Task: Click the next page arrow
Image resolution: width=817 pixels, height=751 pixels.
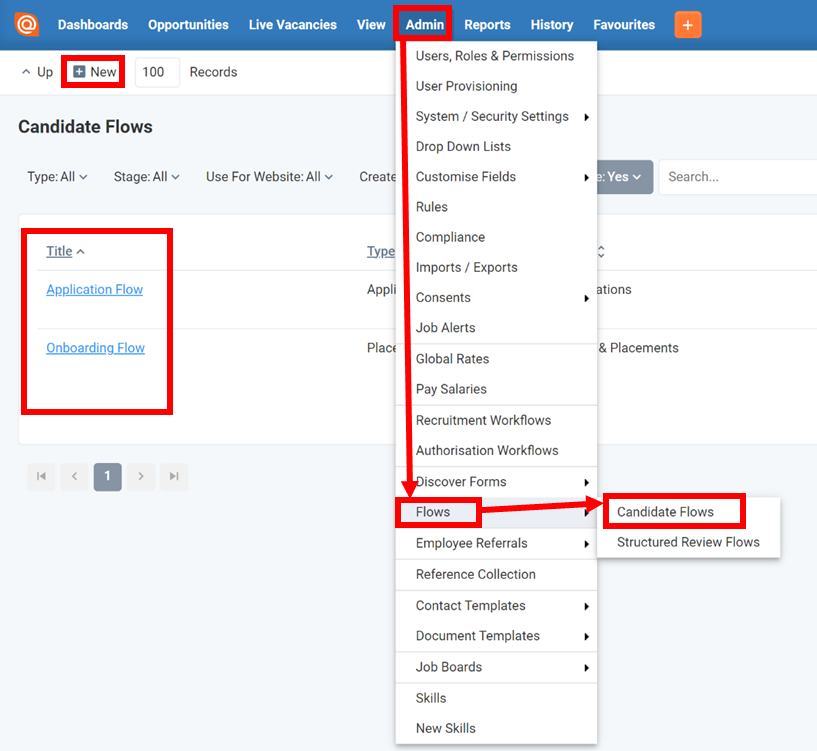Action: 140,477
